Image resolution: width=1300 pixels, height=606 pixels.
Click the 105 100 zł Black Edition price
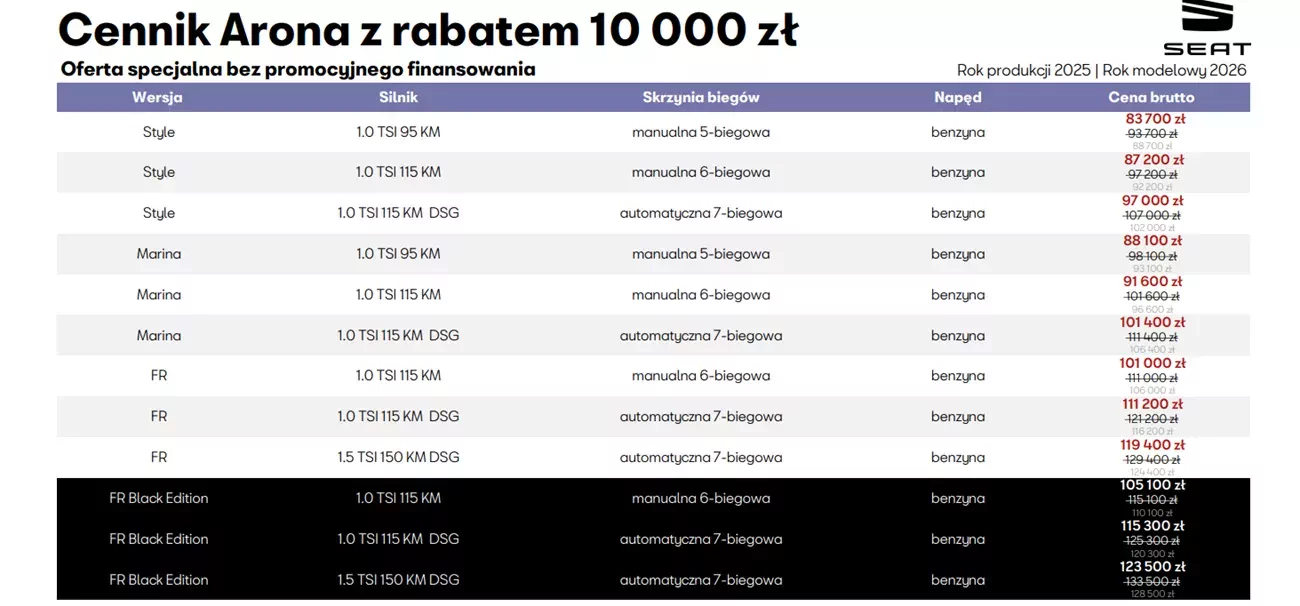point(1152,486)
